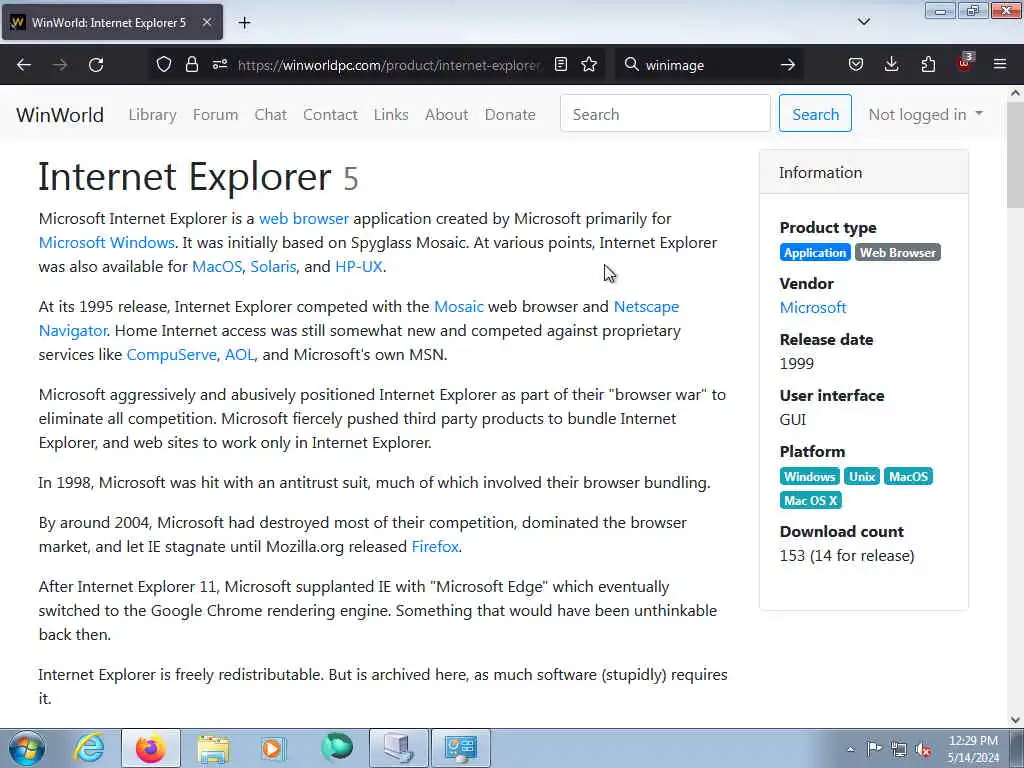The height and width of the screenshot is (768, 1024).
Task: Click the Mac OS X platform badge
Action: click(810, 501)
